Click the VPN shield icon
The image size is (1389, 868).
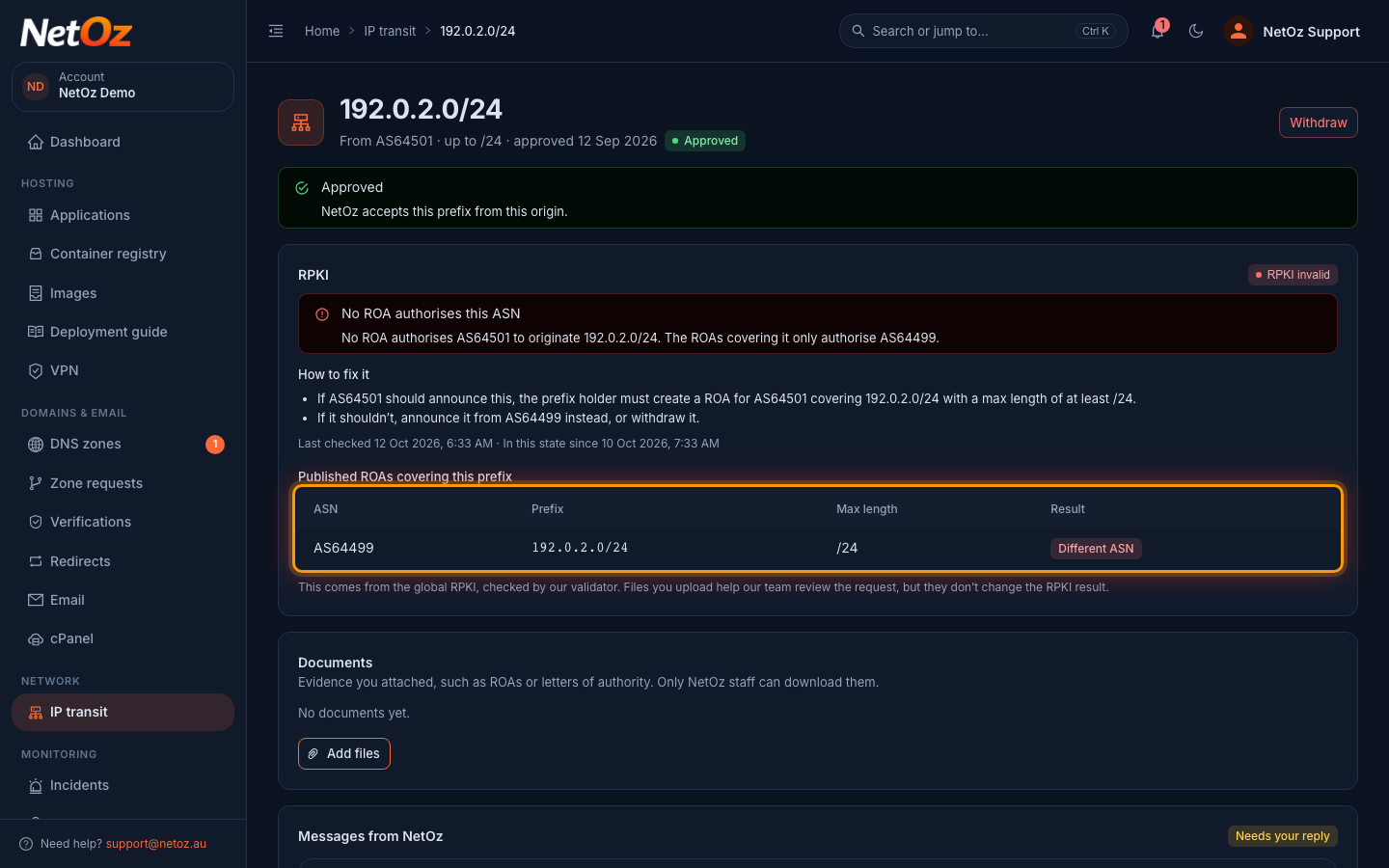click(36, 370)
